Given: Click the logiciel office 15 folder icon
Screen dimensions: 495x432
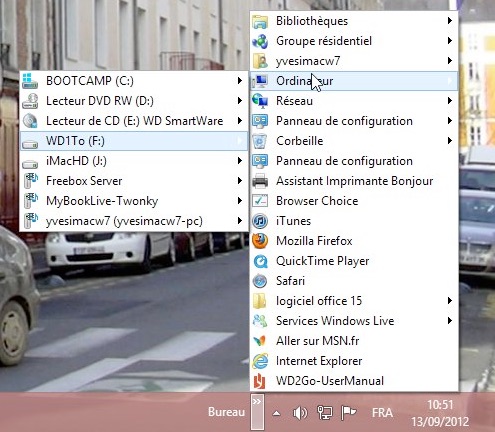Looking at the screenshot, I should pyautogui.click(x=260, y=301).
